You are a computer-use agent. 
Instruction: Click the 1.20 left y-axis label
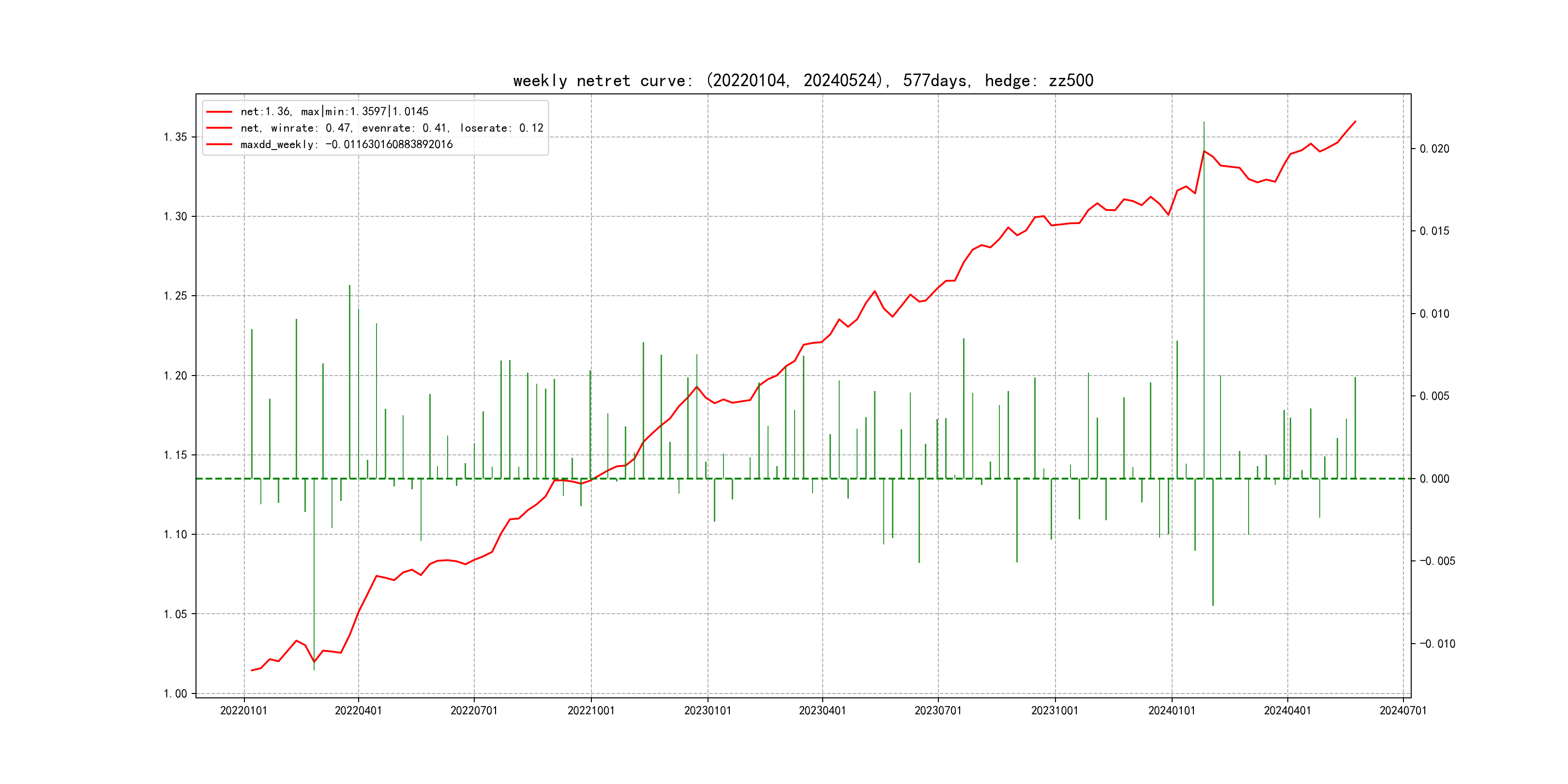click(175, 376)
